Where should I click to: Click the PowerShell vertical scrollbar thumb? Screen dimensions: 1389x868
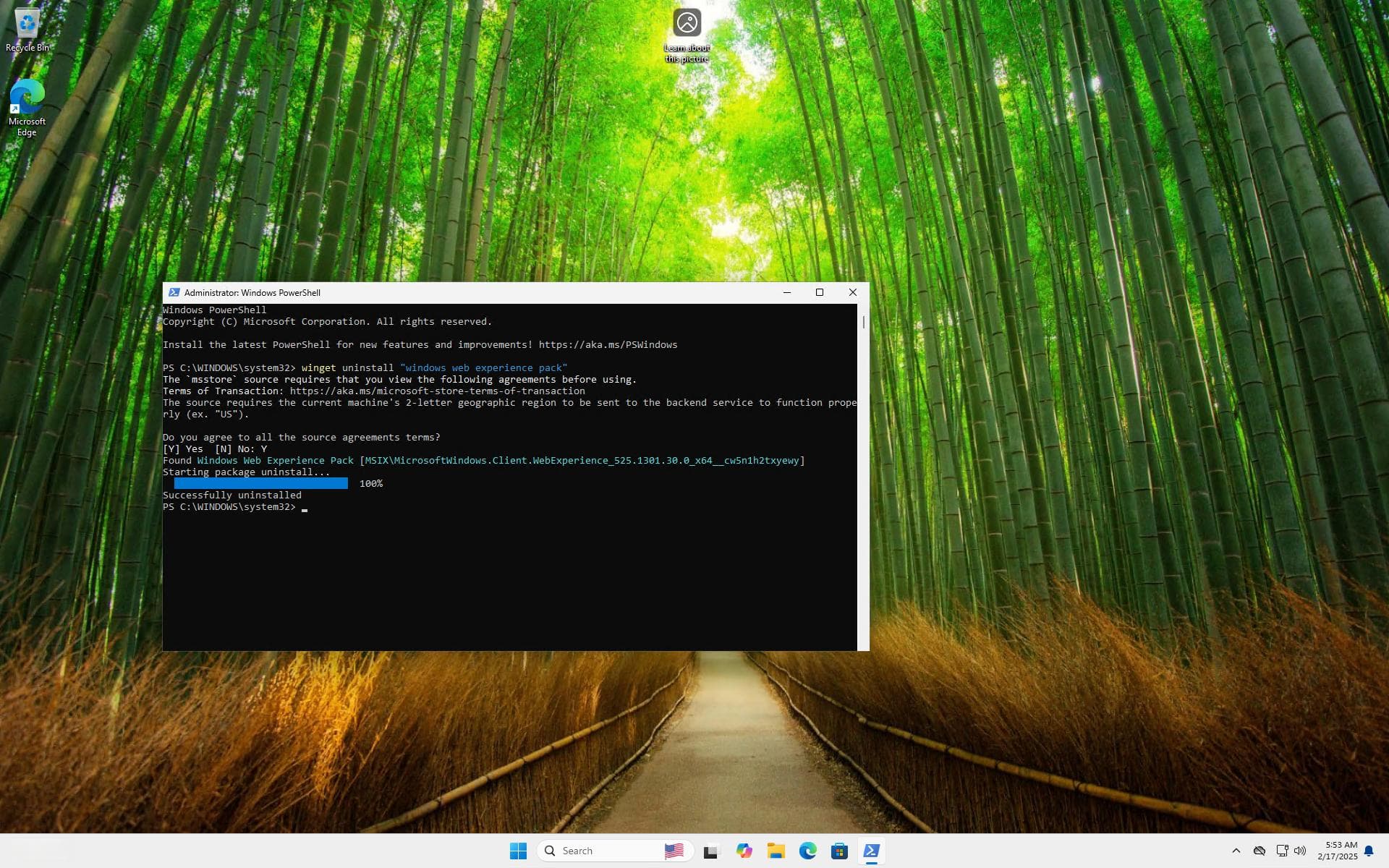(863, 322)
